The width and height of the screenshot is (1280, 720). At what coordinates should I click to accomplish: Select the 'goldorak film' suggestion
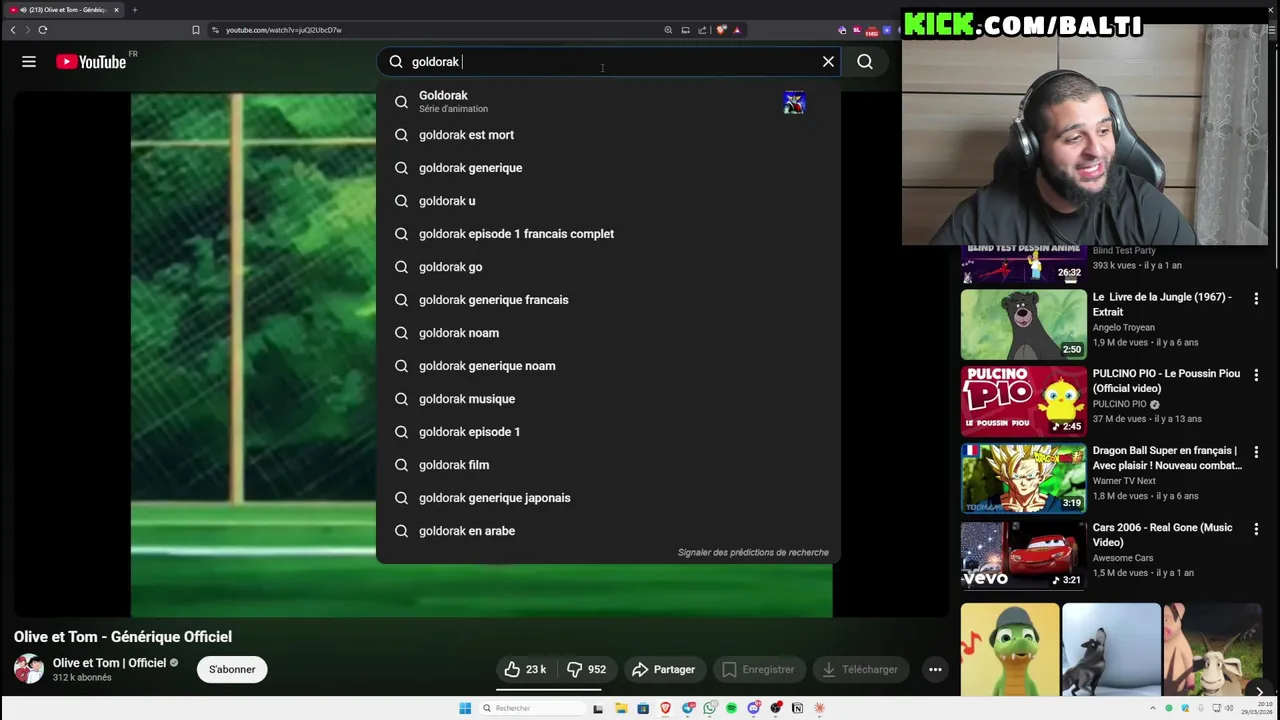[x=608, y=465]
